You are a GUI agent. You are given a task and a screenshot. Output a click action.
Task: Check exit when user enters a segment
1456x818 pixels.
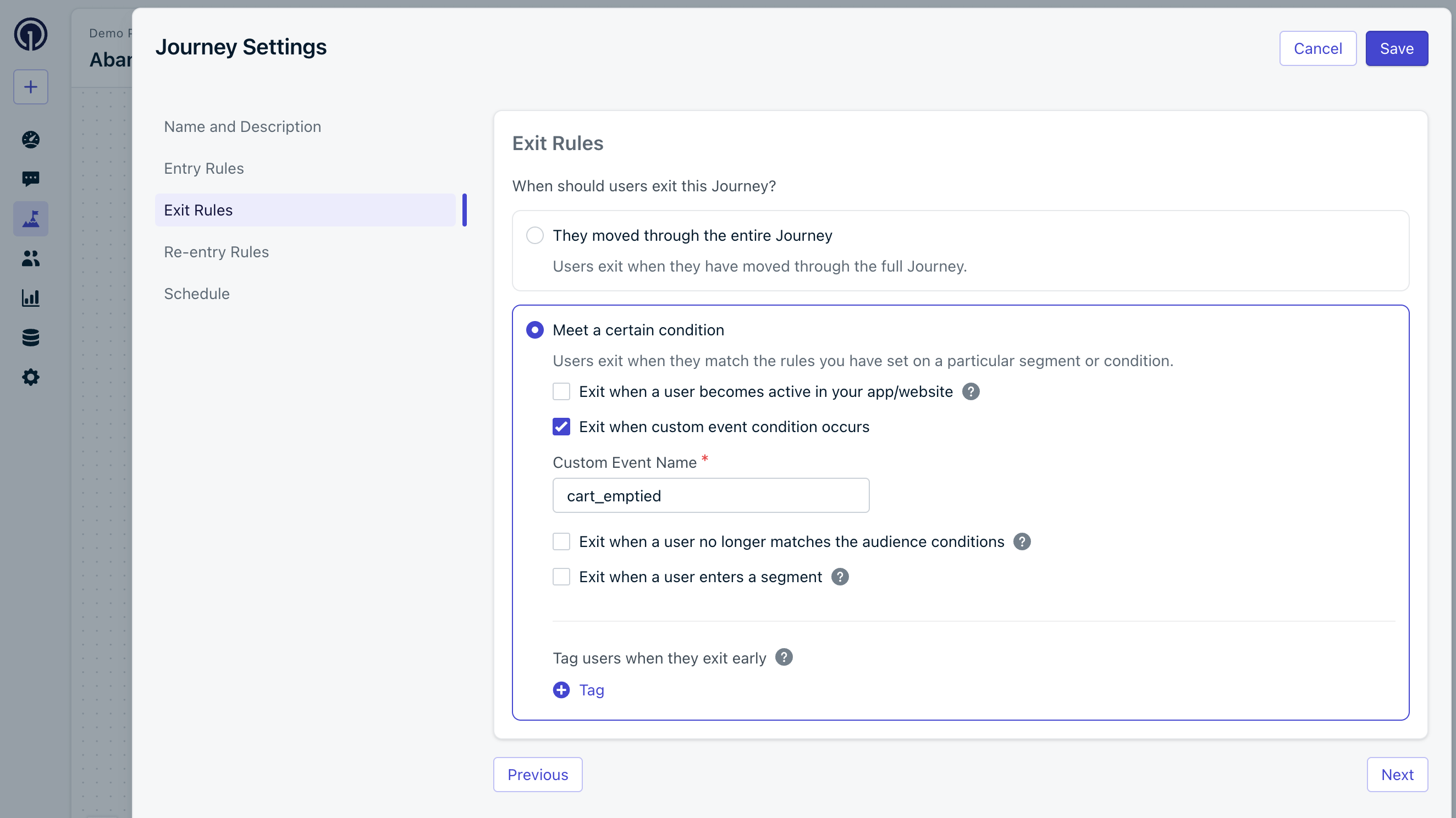[x=561, y=577]
